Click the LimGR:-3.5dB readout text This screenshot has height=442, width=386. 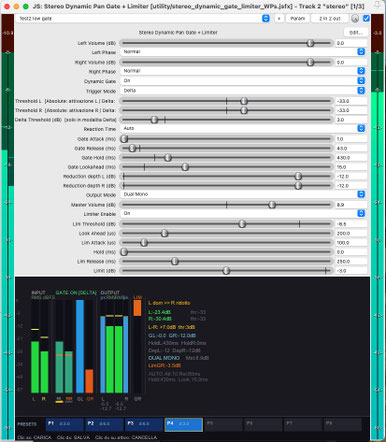[x=165, y=366]
